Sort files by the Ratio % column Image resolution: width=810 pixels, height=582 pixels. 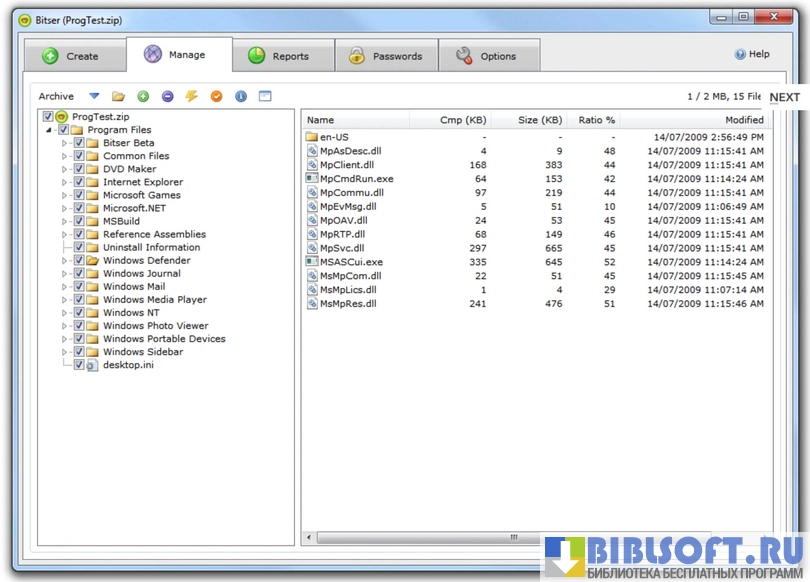[595, 120]
